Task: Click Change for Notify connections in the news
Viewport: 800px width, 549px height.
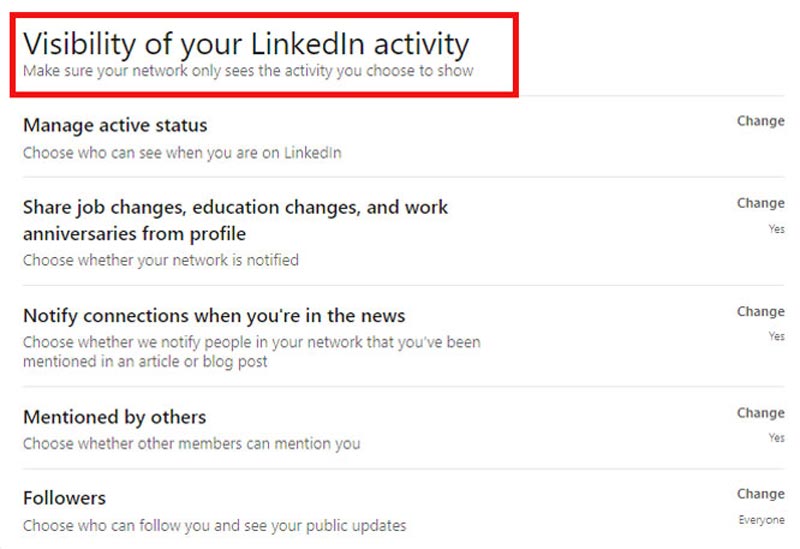Action: click(760, 312)
